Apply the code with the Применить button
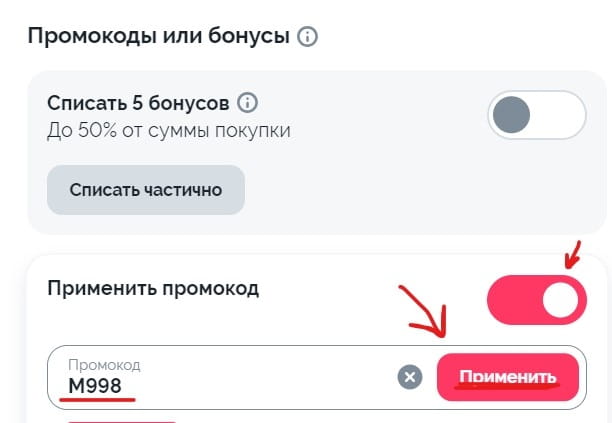The image size is (612, 423). [x=507, y=377]
